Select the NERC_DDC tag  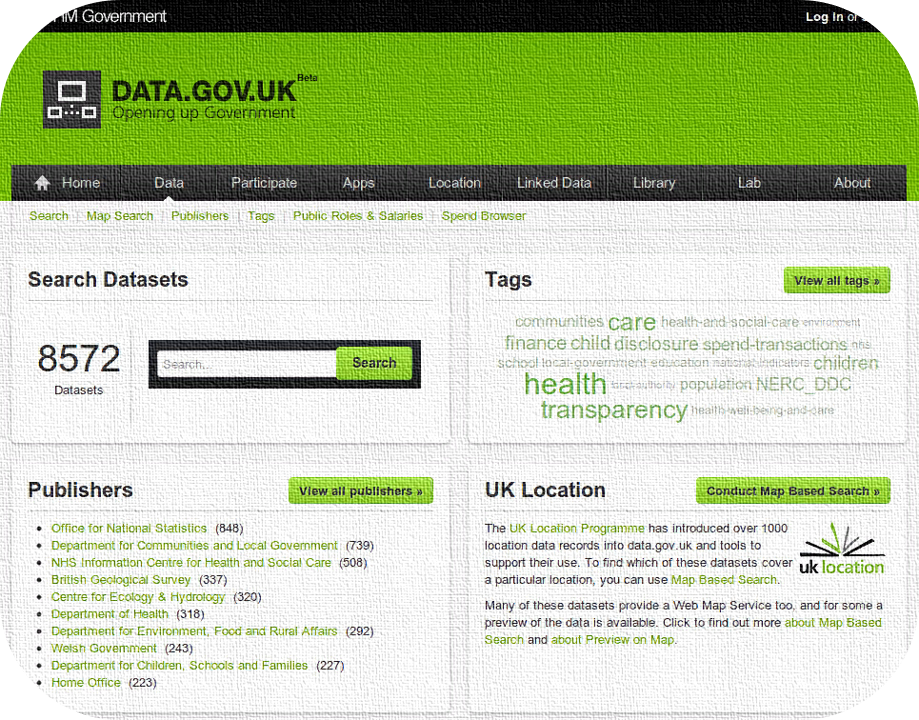(804, 384)
